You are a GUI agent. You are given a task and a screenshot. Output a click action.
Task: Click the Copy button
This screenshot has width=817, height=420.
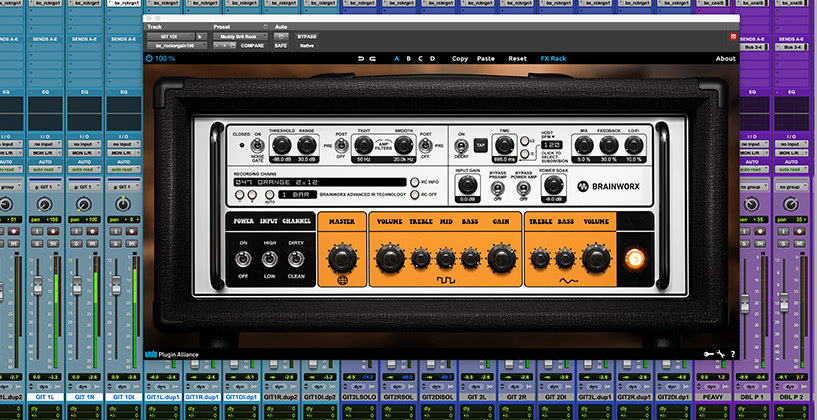pos(460,58)
